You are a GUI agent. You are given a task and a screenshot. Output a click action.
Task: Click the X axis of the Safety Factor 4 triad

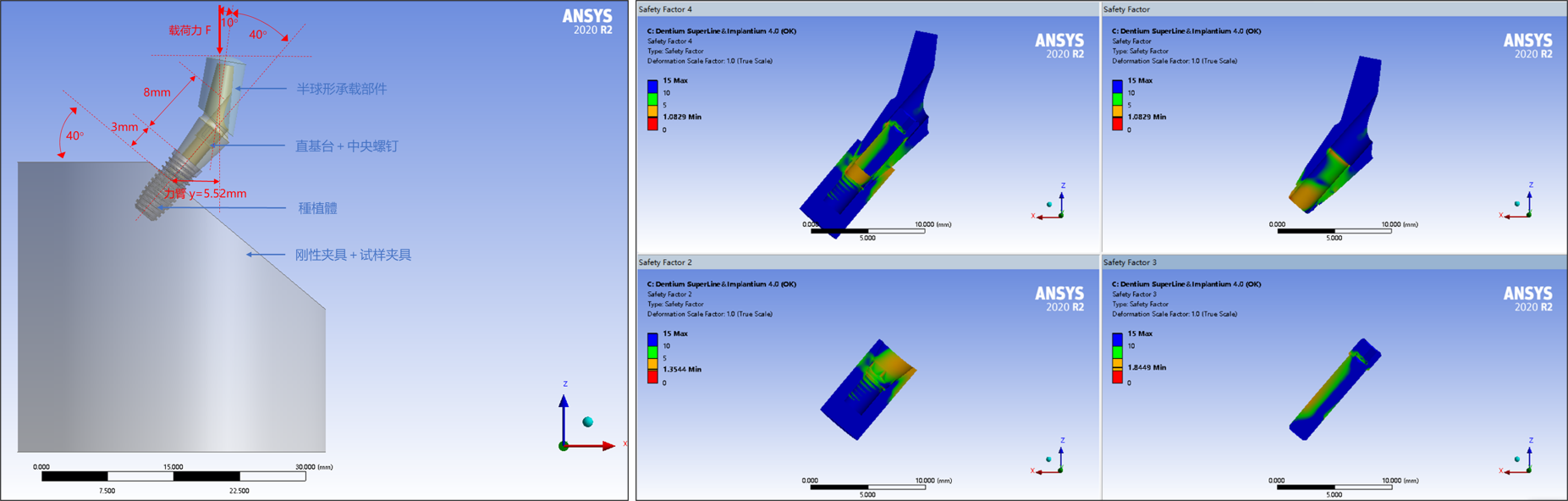coord(1048,217)
